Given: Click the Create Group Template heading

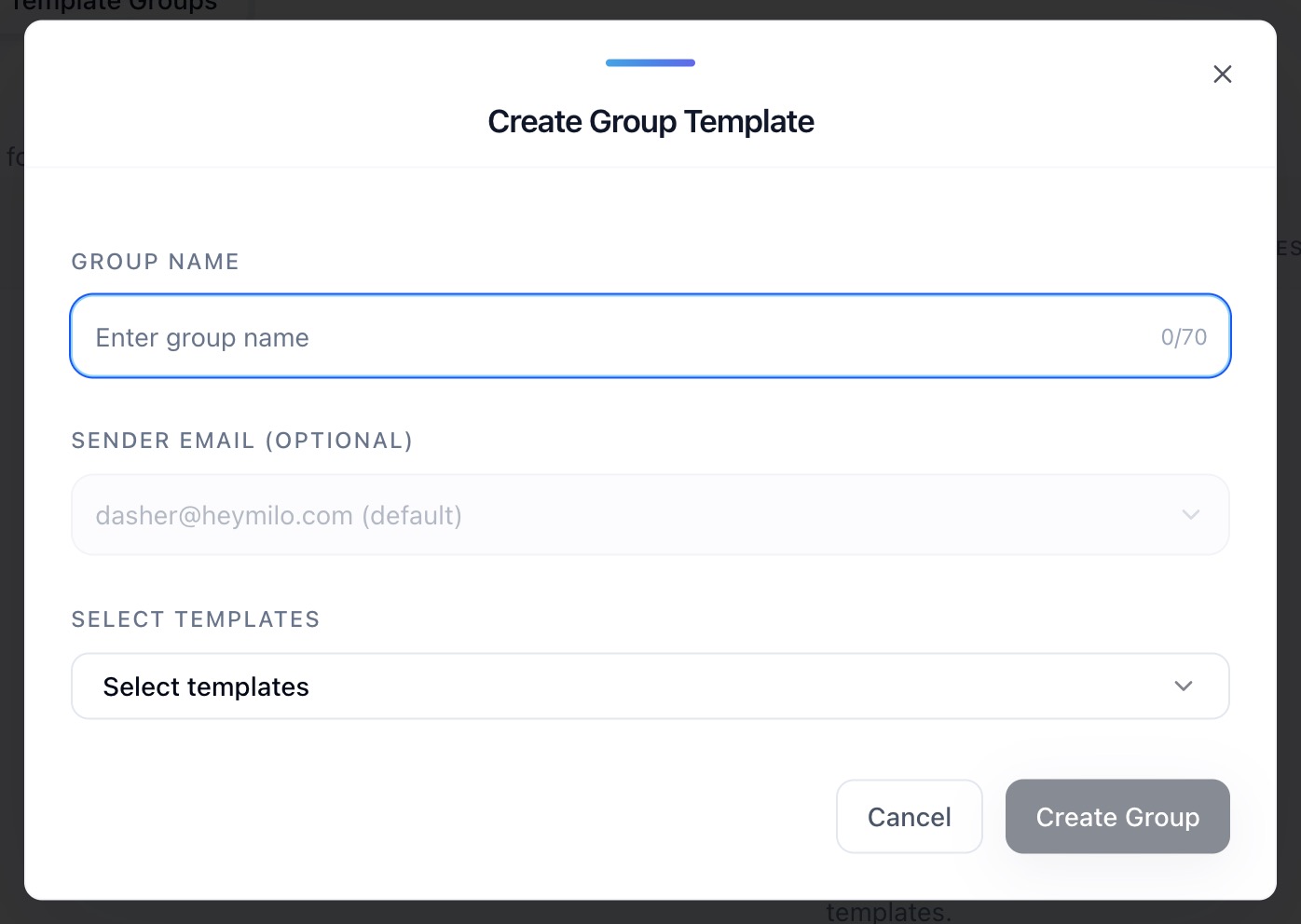Looking at the screenshot, I should [x=650, y=122].
